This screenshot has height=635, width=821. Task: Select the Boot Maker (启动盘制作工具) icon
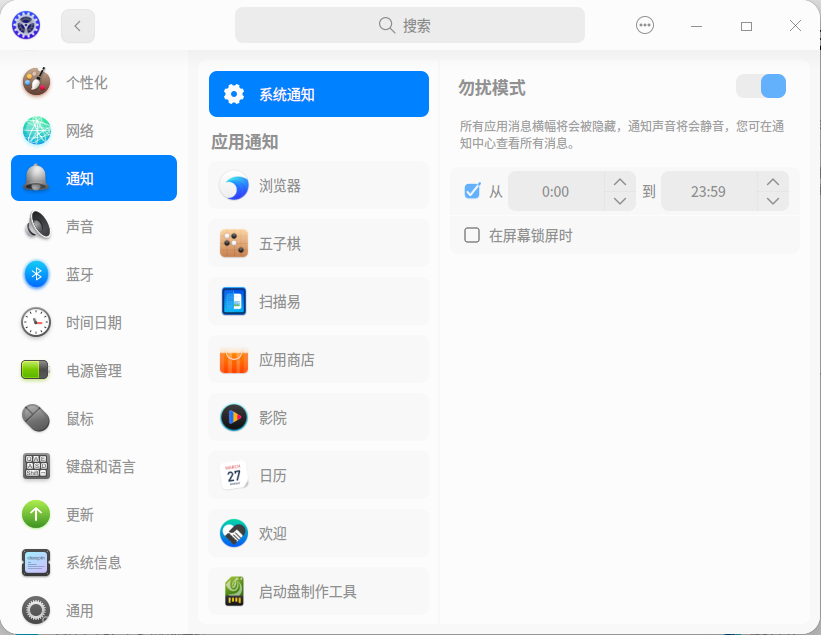[234, 592]
